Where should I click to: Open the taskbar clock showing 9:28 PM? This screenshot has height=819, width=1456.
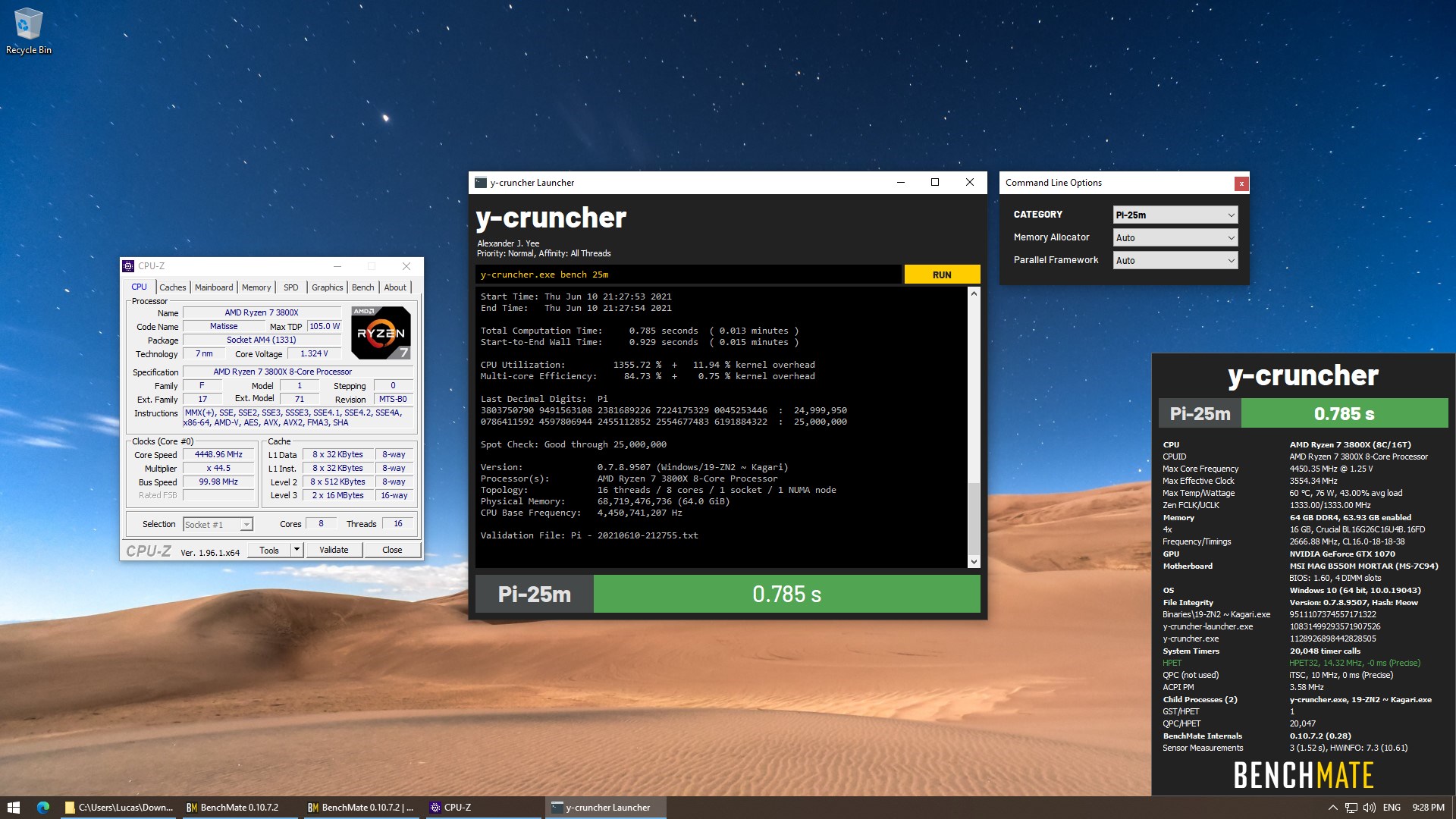click(1428, 808)
